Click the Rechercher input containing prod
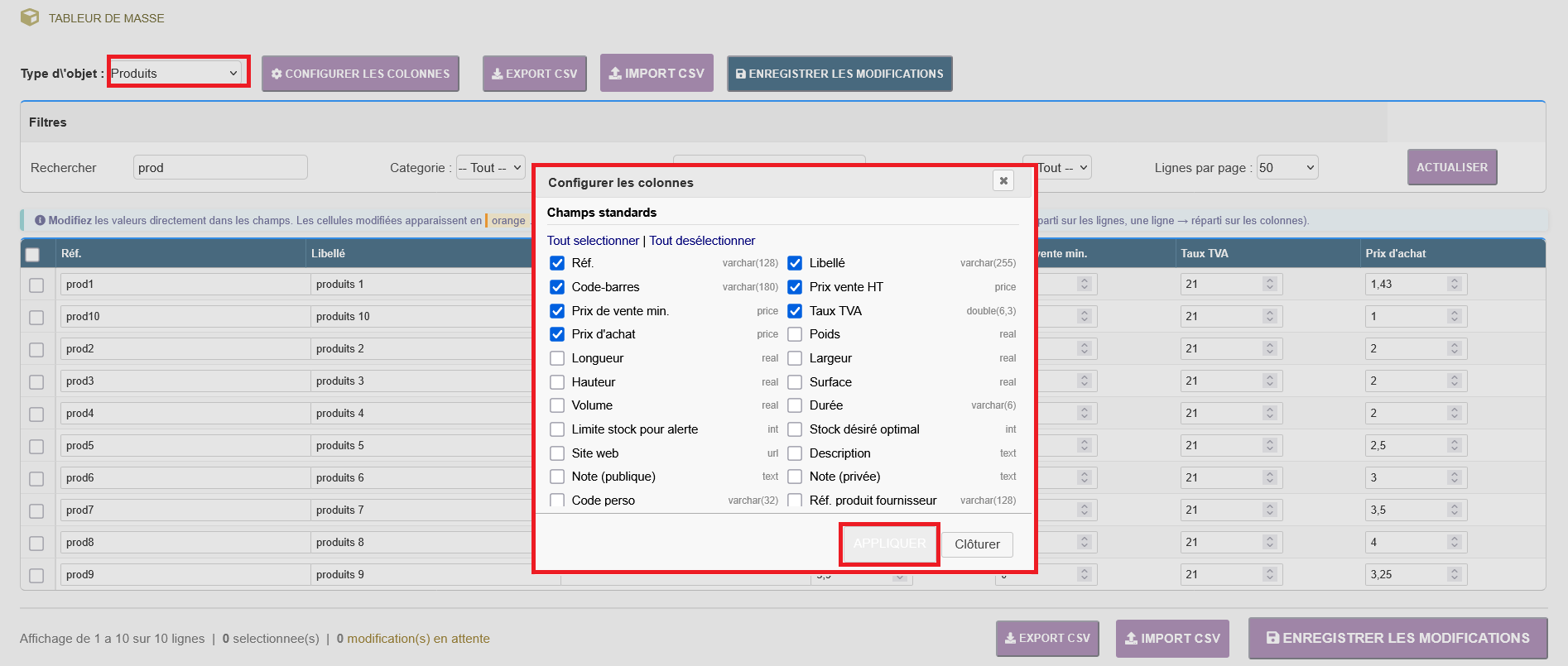The width and height of the screenshot is (1568, 666). [220, 167]
